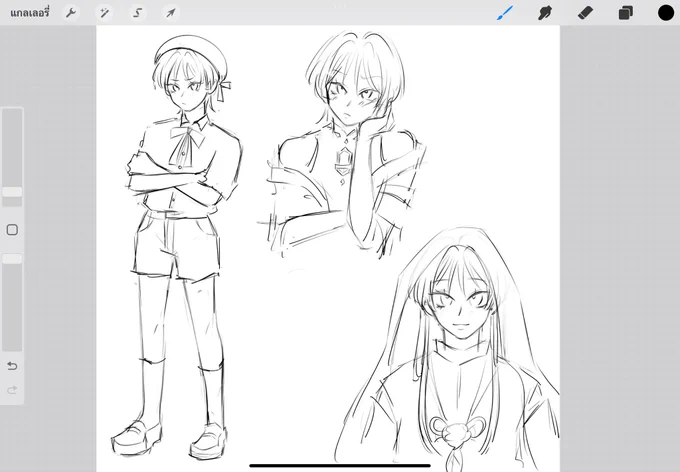Select the Smudge tool

[x=545, y=13]
